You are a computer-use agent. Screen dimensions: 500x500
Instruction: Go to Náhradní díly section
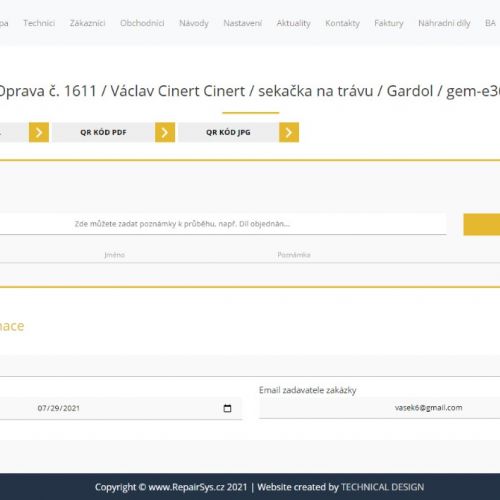point(444,23)
